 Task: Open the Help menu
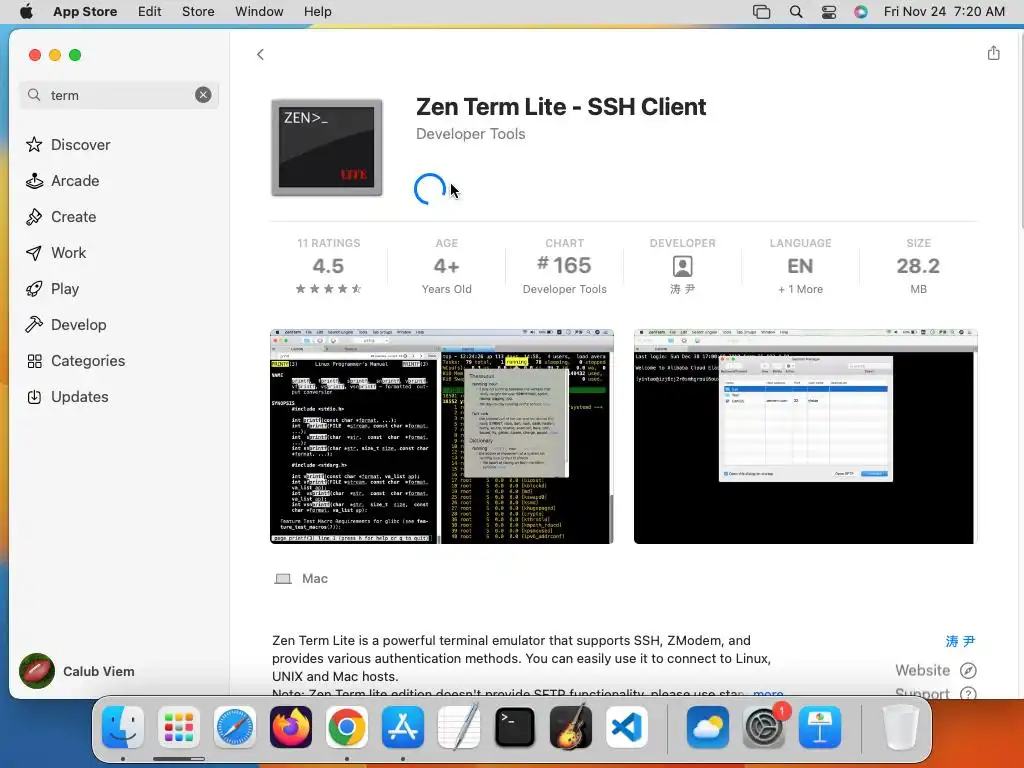(317, 11)
